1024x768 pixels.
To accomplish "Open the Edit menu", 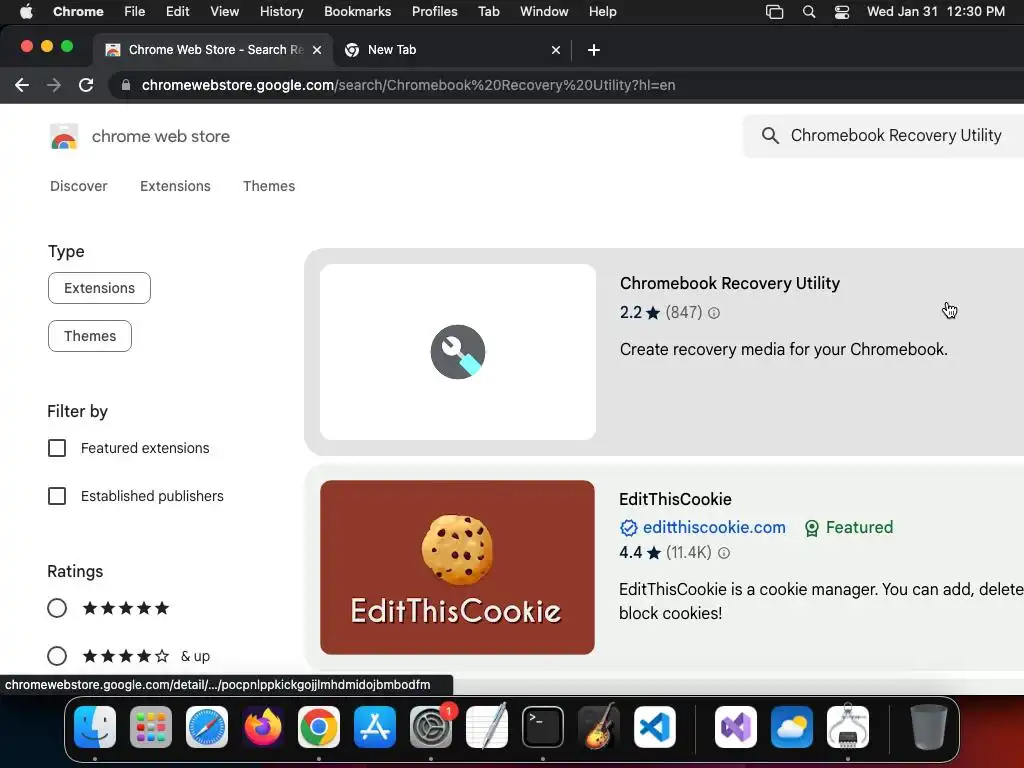I will click(177, 11).
